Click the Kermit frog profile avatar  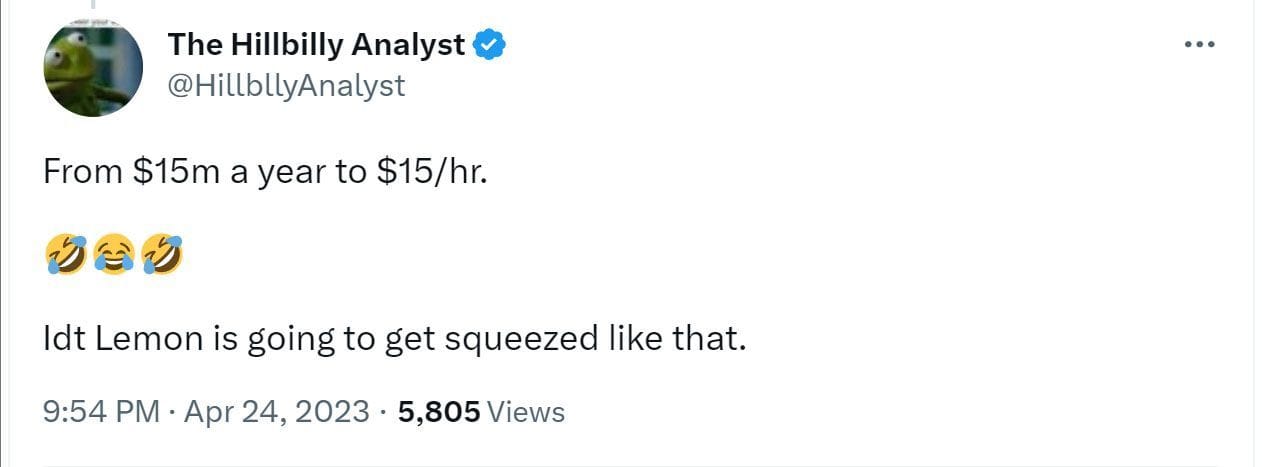click(x=92, y=68)
